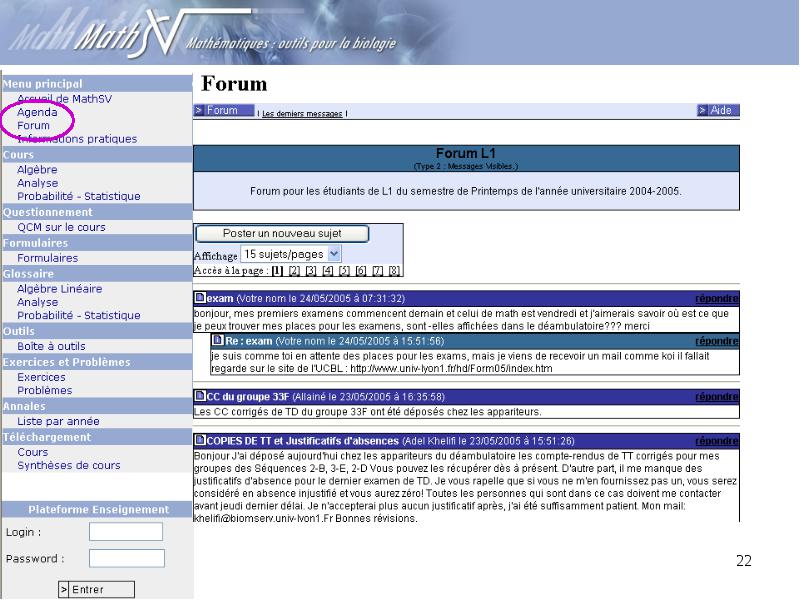Click the document icon beside COPIES DE TT post

pyautogui.click(x=200, y=440)
